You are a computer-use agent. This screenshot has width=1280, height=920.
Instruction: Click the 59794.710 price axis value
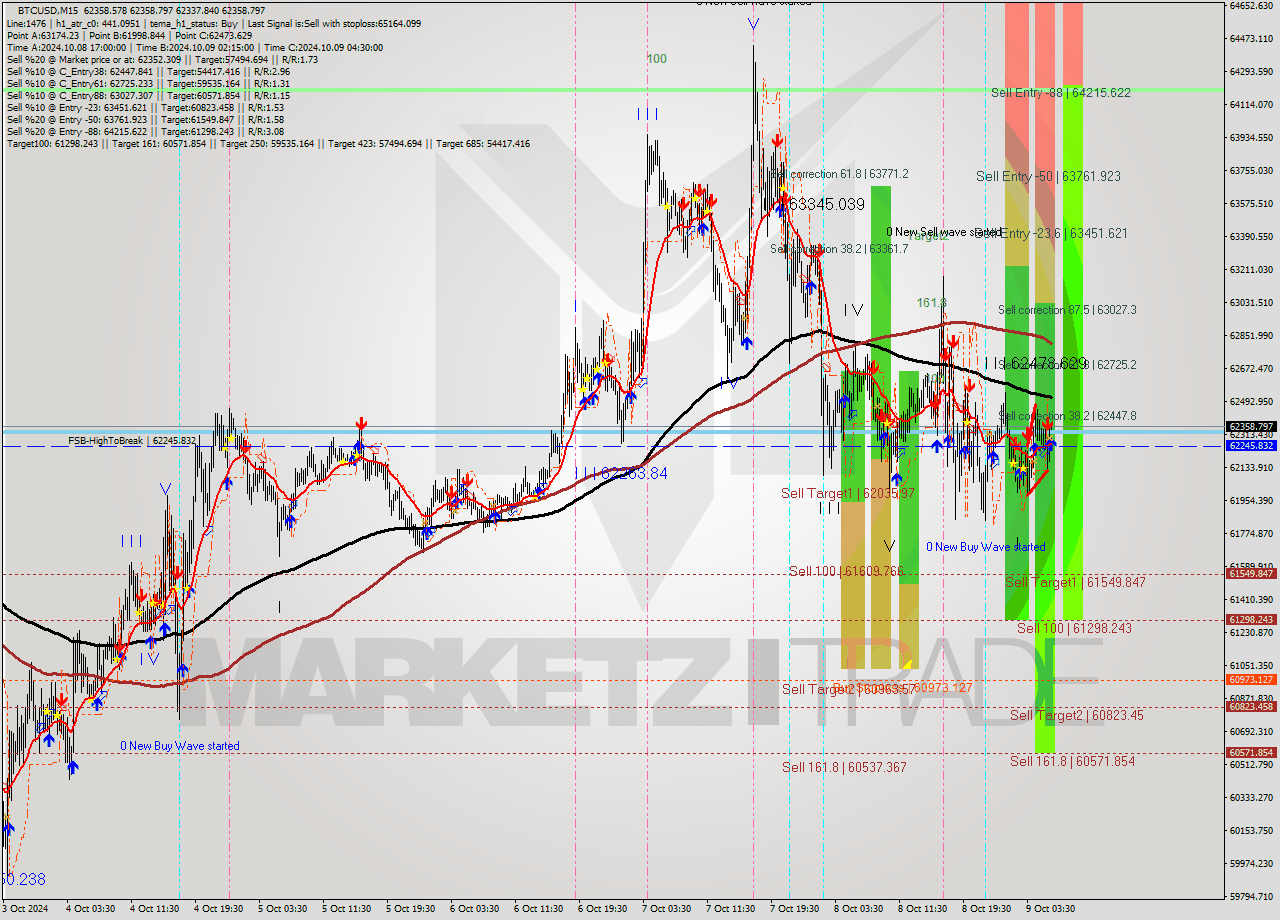(1250, 896)
